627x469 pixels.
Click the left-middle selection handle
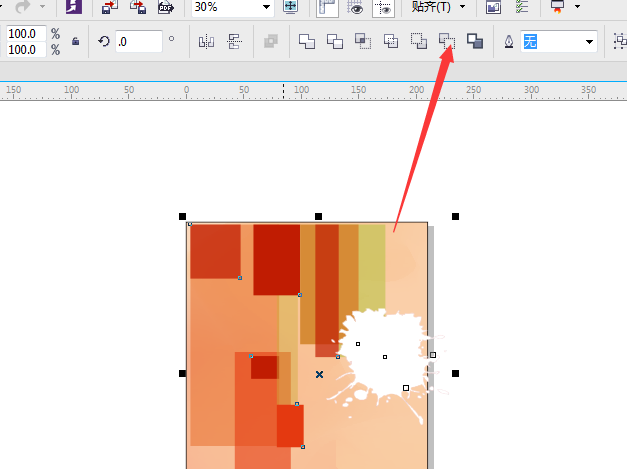[x=182, y=373]
